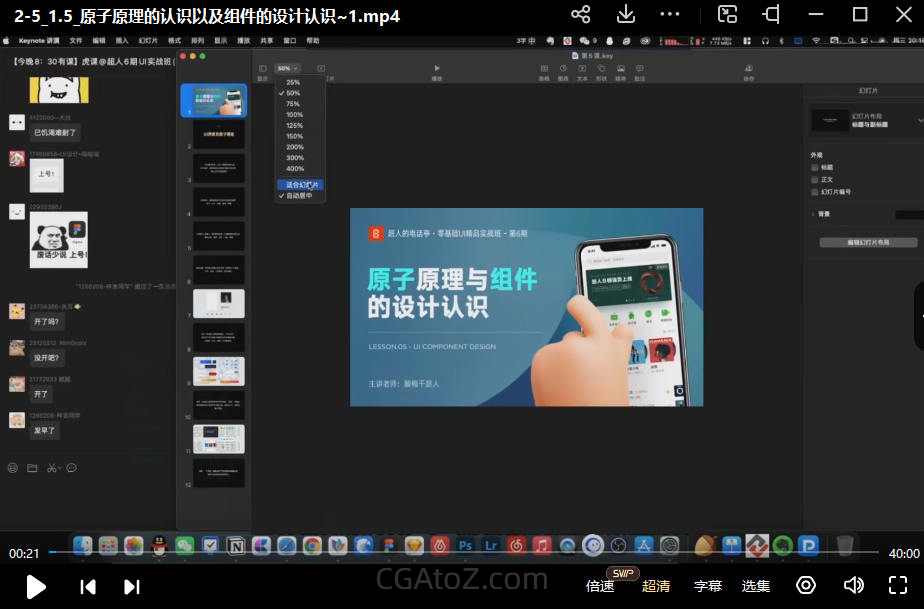
Task: Enable picture-in-picture mini player mode
Action: pyautogui.click(x=728, y=14)
